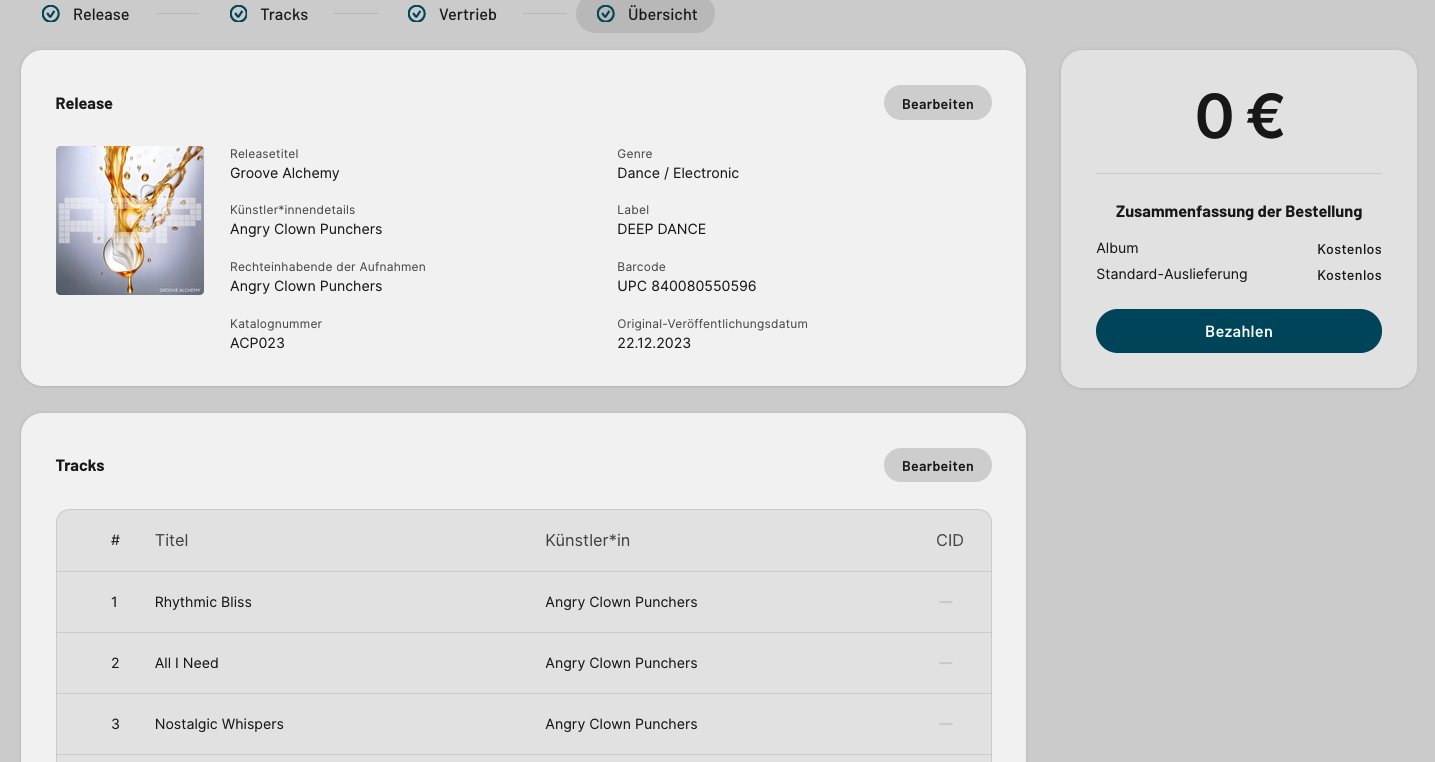Click the Bezahlen button
The height and width of the screenshot is (762, 1435).
[x=1238, y=331]
